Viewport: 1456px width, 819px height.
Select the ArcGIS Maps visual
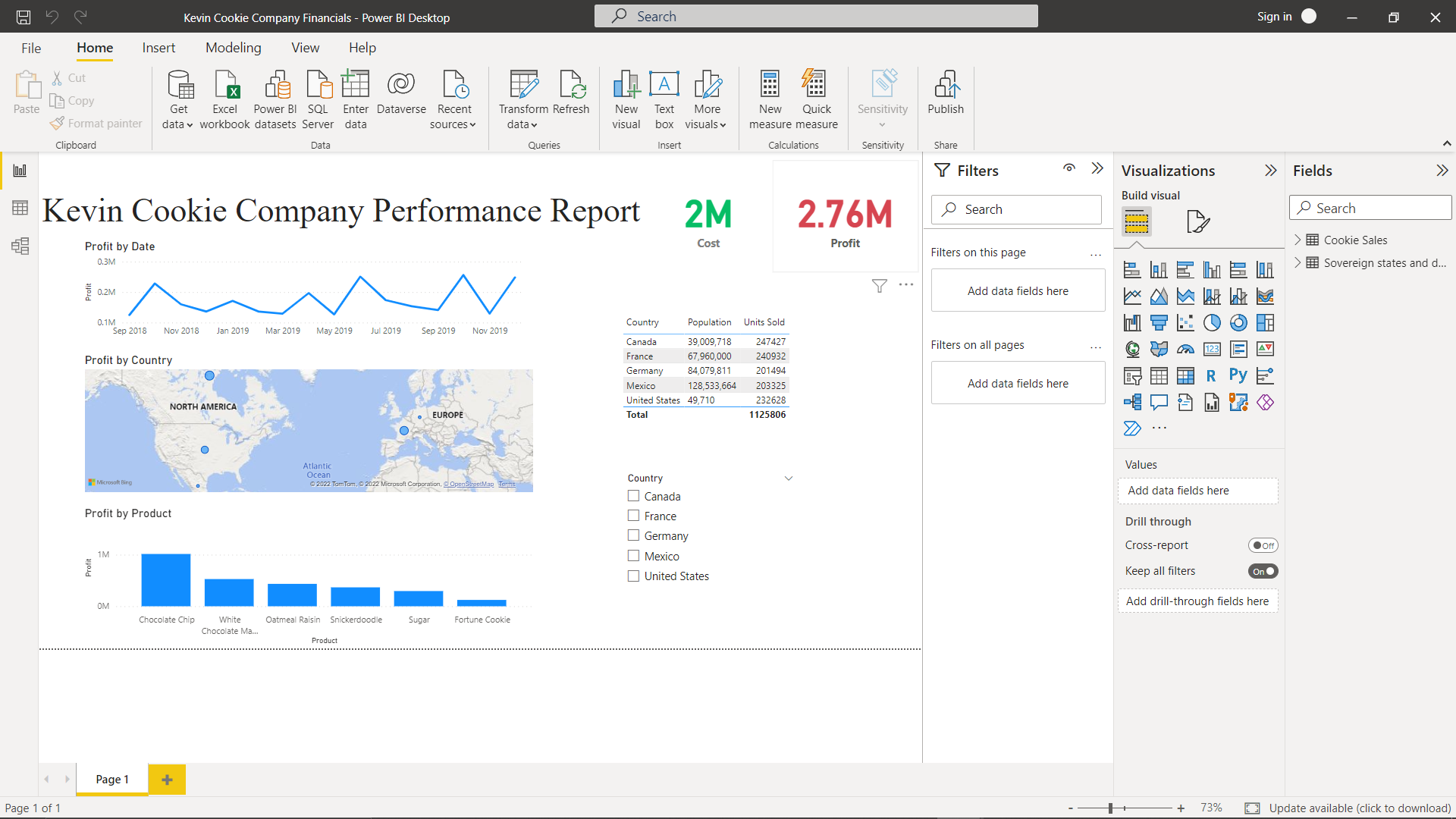(1238, 403)
